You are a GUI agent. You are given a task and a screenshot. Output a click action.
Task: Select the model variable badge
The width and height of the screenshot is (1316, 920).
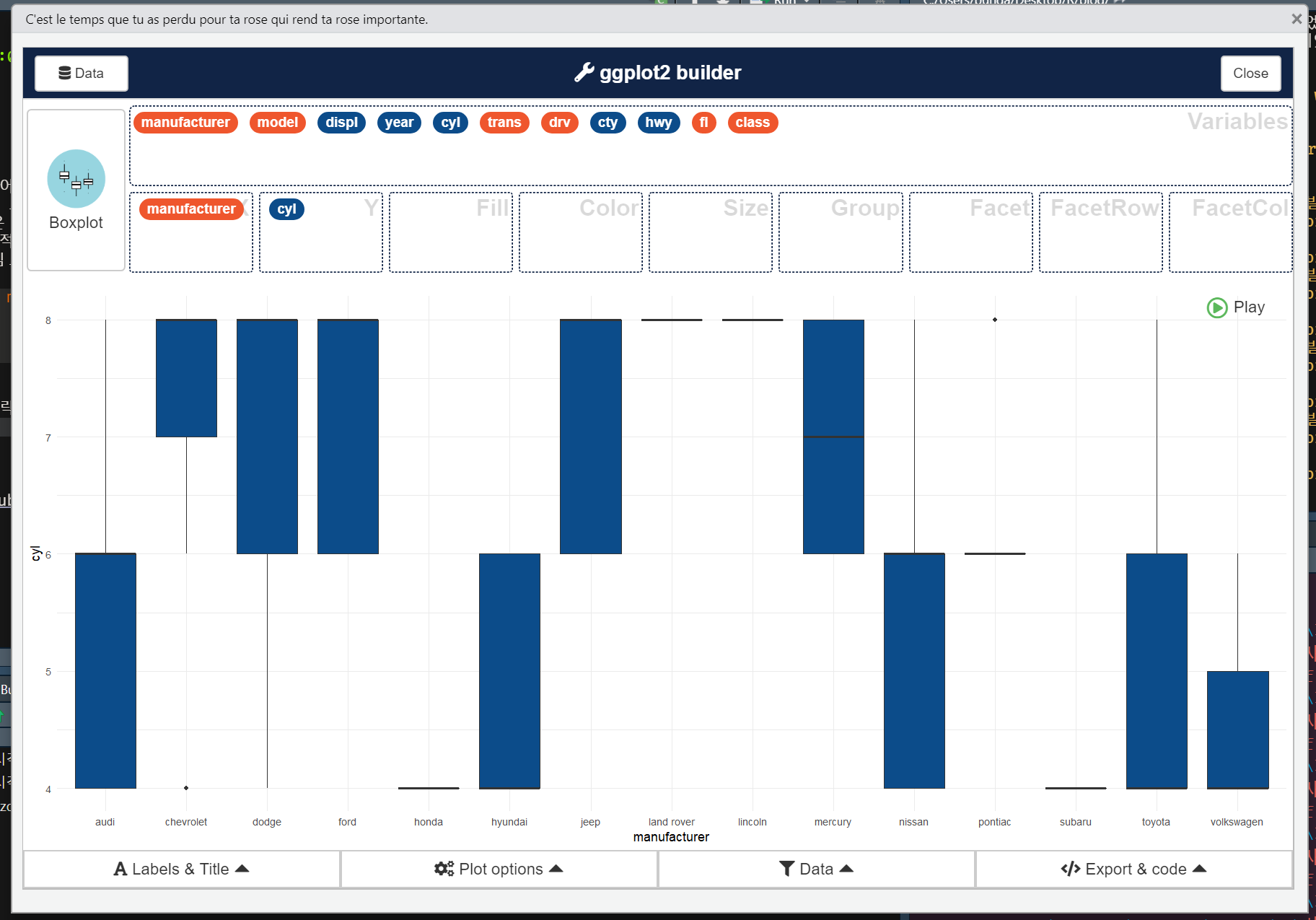click(277, 123)
